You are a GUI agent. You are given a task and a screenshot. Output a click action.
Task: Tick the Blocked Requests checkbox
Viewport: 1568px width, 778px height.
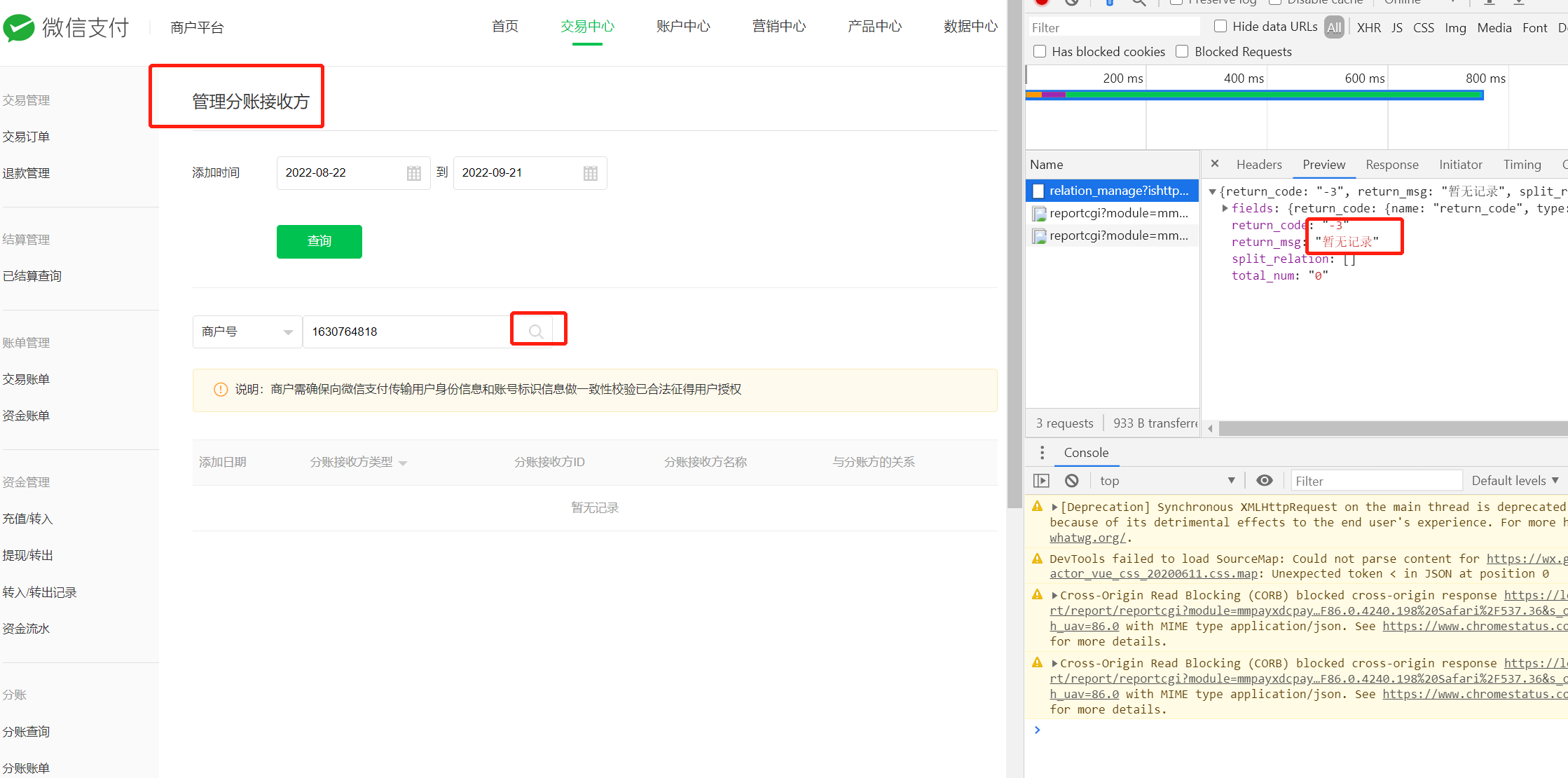click(x=1183, y=51)
